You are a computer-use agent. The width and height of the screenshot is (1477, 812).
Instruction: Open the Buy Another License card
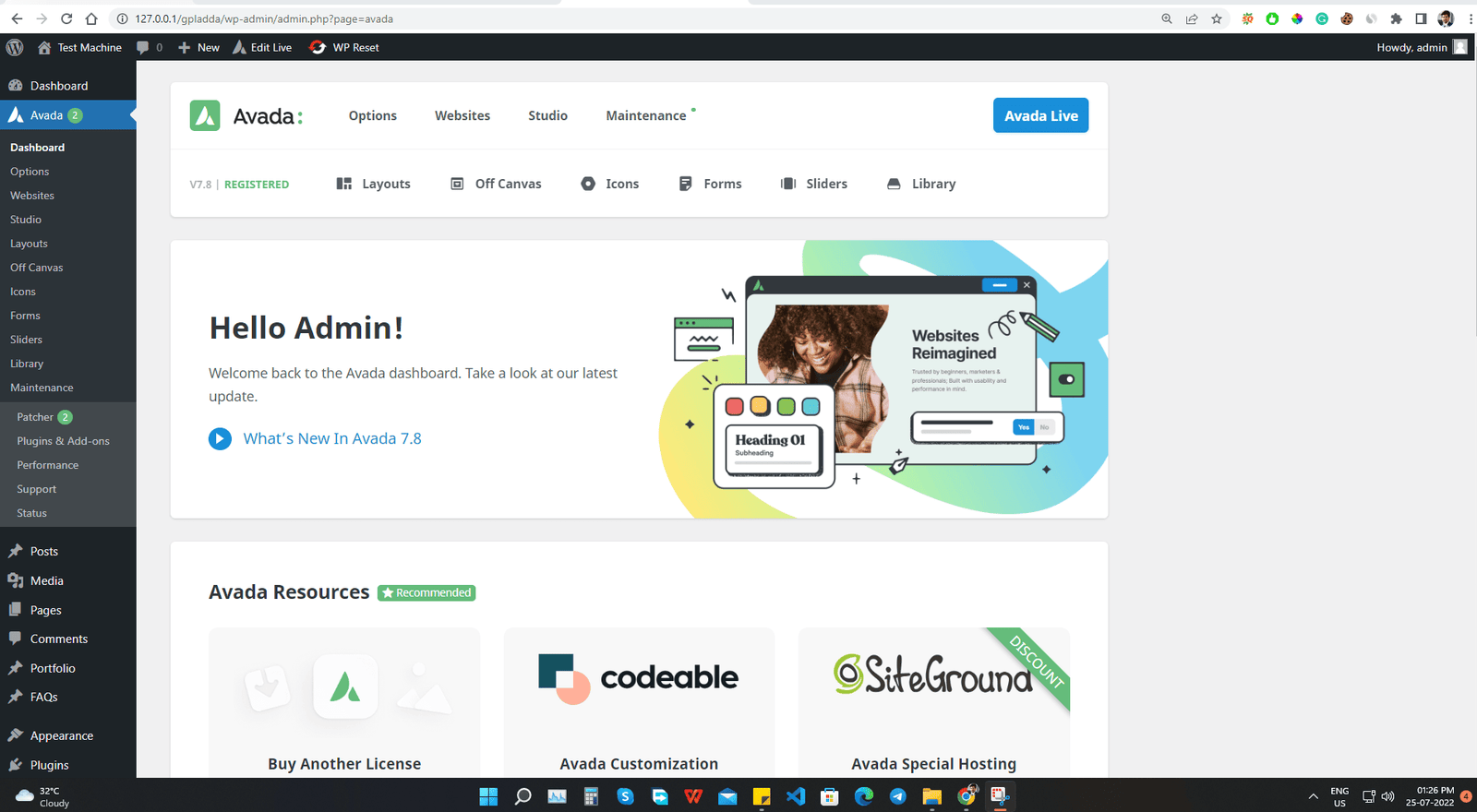tap(344, 703)
